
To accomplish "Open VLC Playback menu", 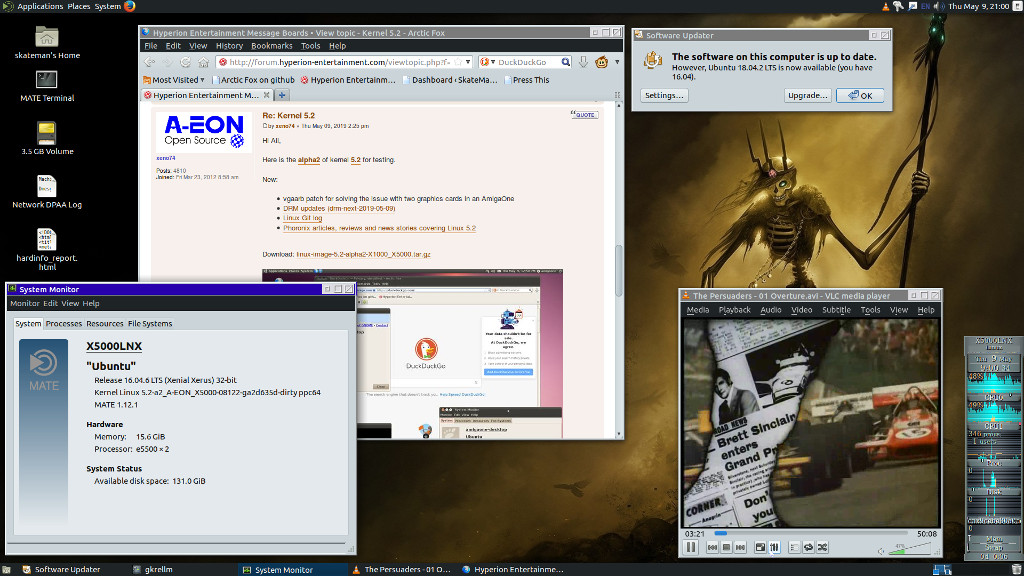I will tap(735, 310).
